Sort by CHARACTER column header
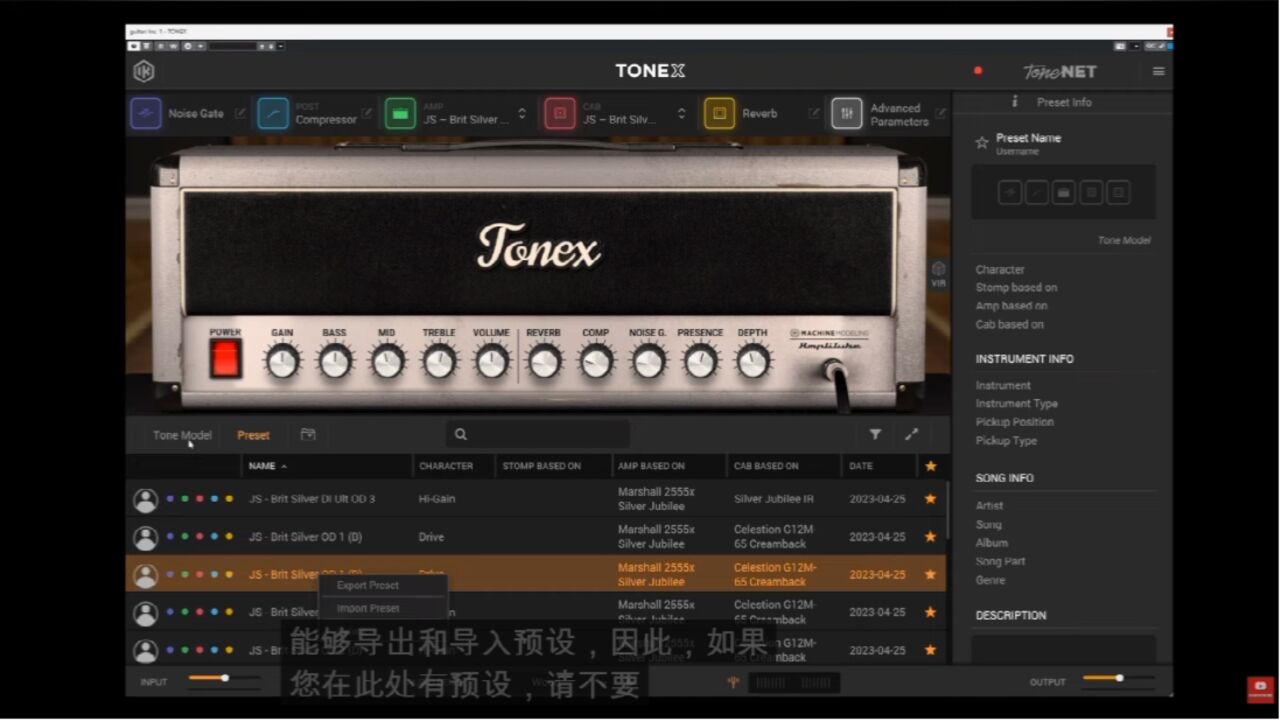The height and width of the screenshot is (720, 1280). click(x=446, y=466)
